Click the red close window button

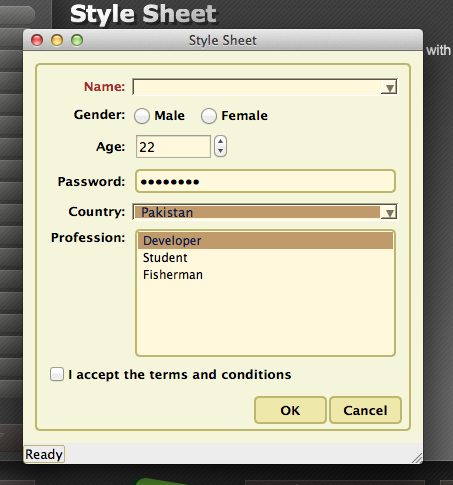(37, 40)
